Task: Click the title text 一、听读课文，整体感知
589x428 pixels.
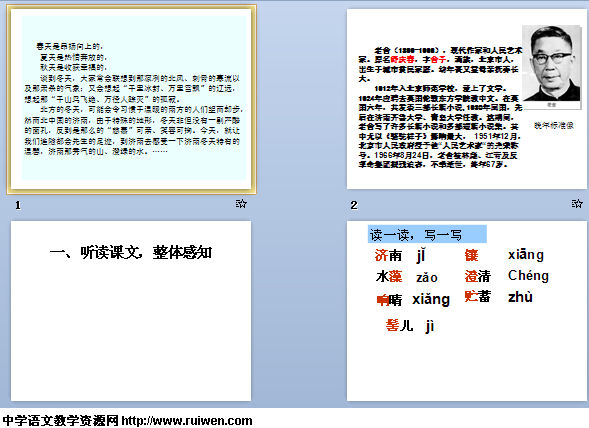Action: click(x=131, y=253)
